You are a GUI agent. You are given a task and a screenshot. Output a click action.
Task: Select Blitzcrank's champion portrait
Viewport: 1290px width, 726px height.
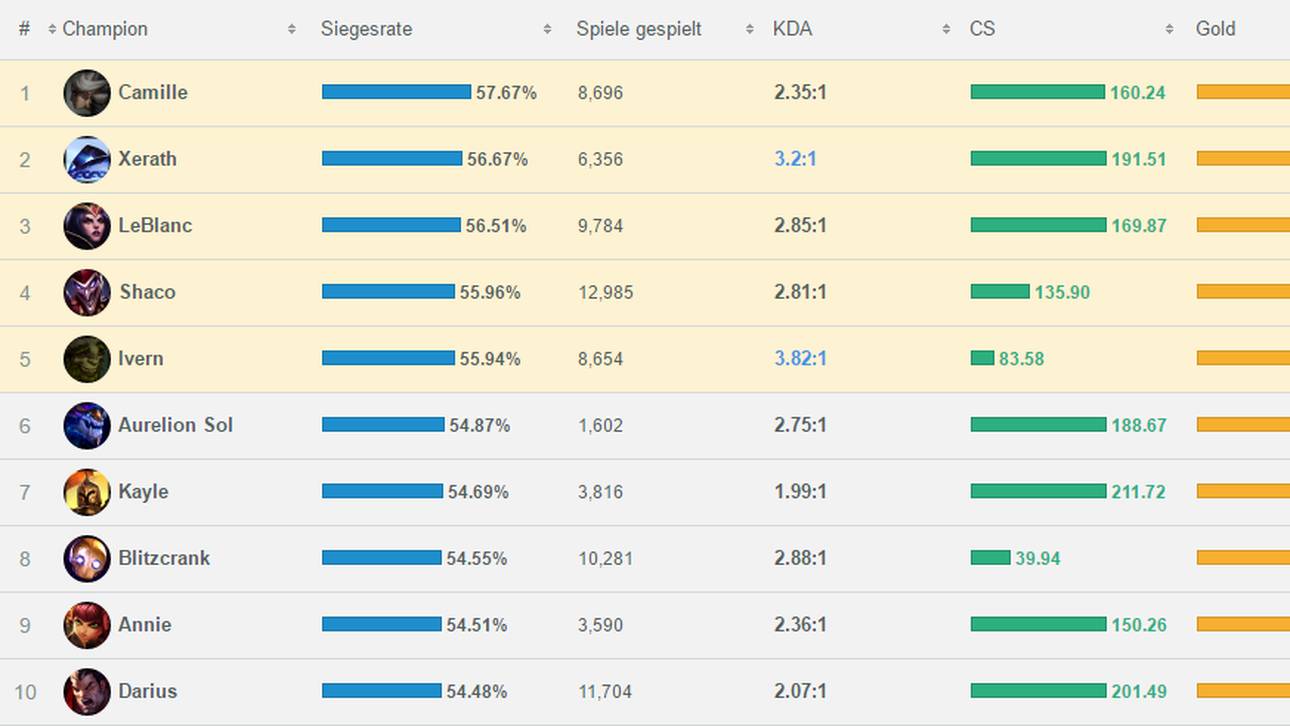click(87, 558)
